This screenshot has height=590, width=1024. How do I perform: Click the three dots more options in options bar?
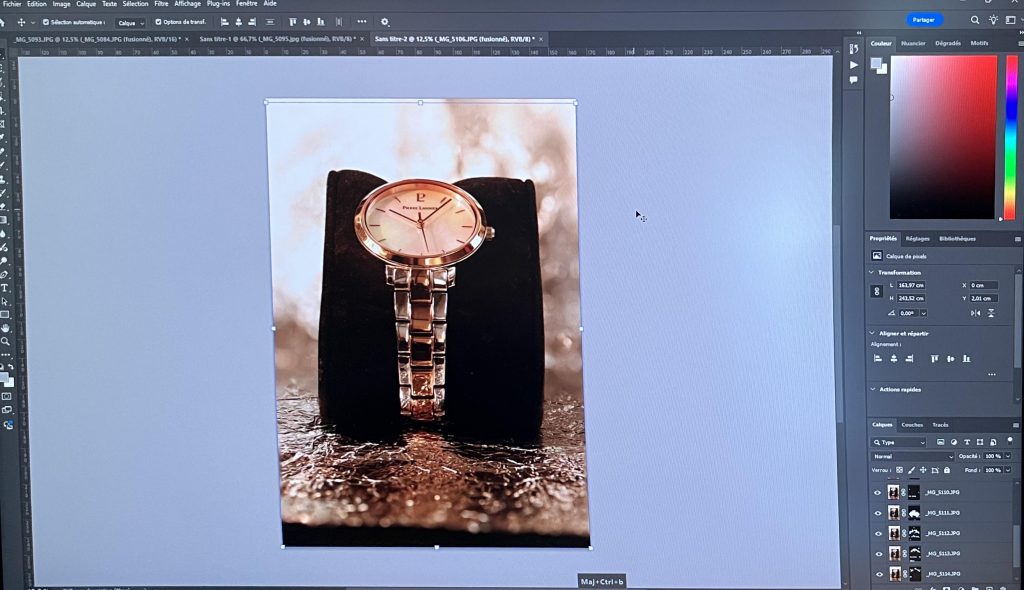point(361,21)
